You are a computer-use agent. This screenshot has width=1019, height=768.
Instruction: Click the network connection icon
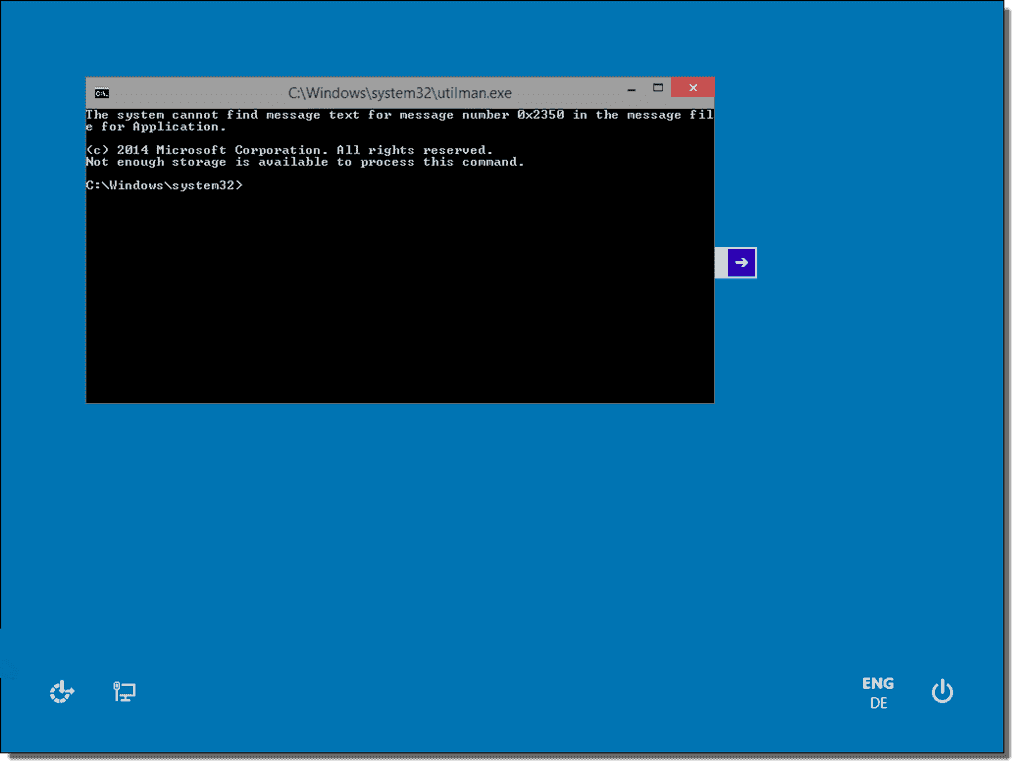(x=124, y=692)
